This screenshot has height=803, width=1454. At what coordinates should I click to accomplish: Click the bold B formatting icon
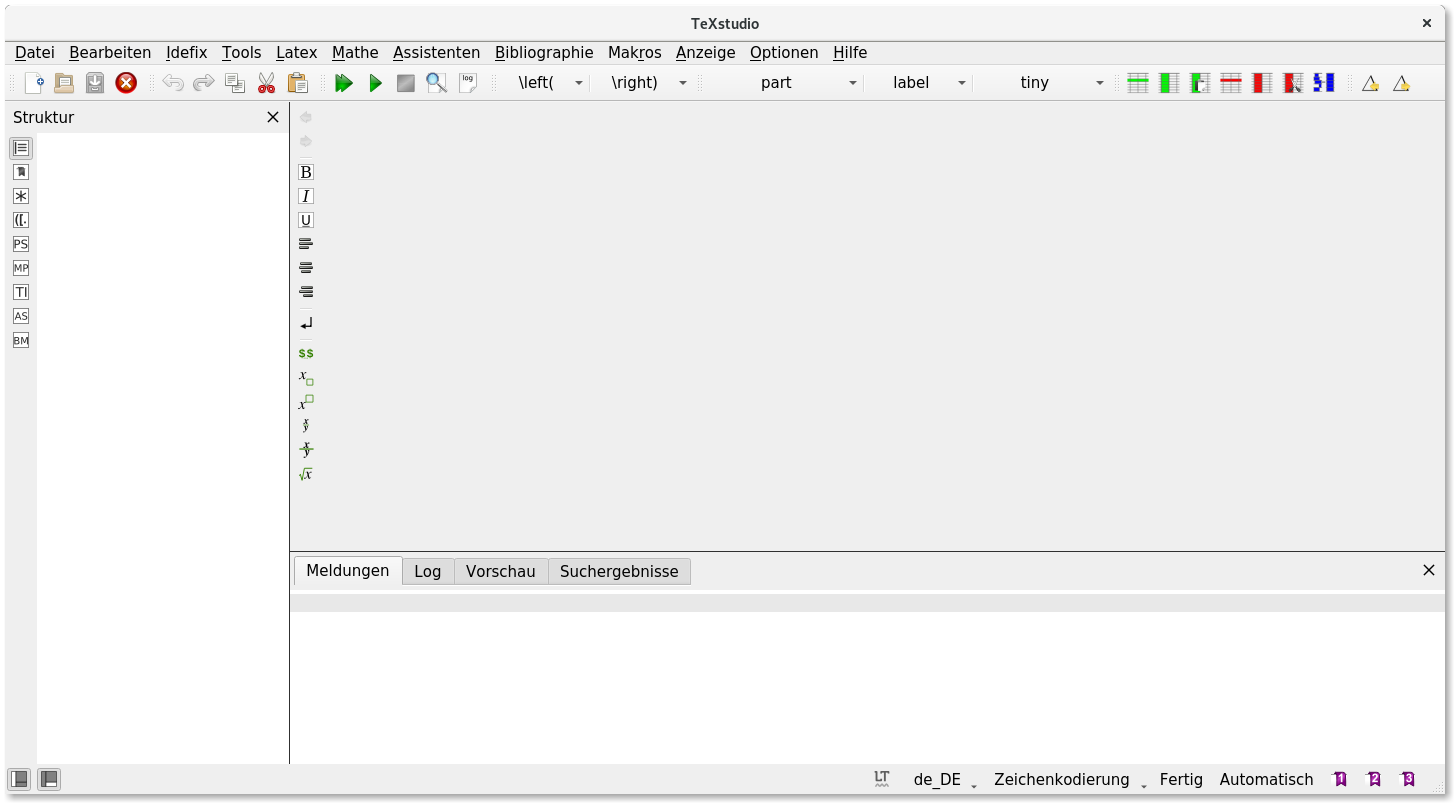[306, 172]
